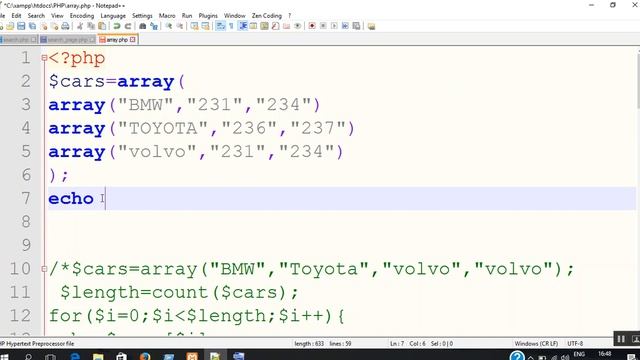Click the taskbar search magnifier
The image size is (640, 360).
(x=28, y=357)
